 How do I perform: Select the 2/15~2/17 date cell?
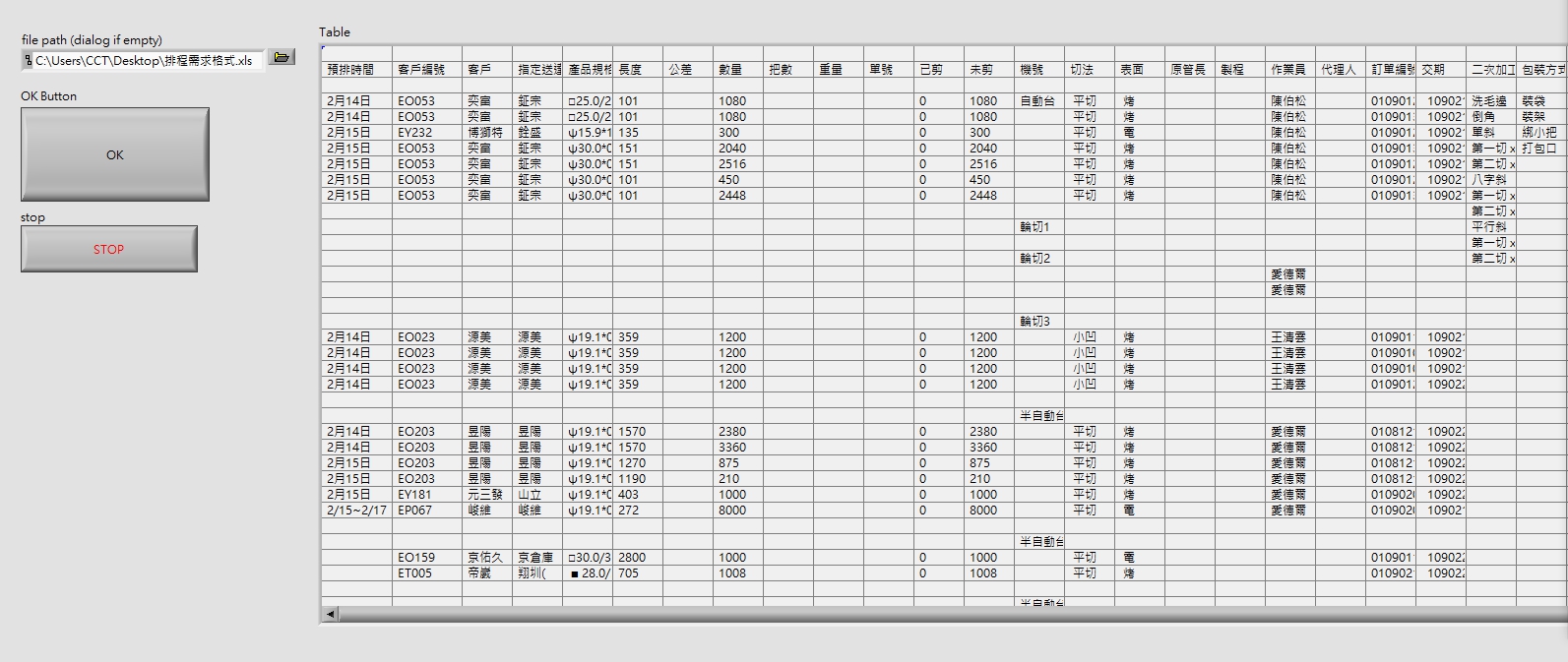click(x=355, y=511)
